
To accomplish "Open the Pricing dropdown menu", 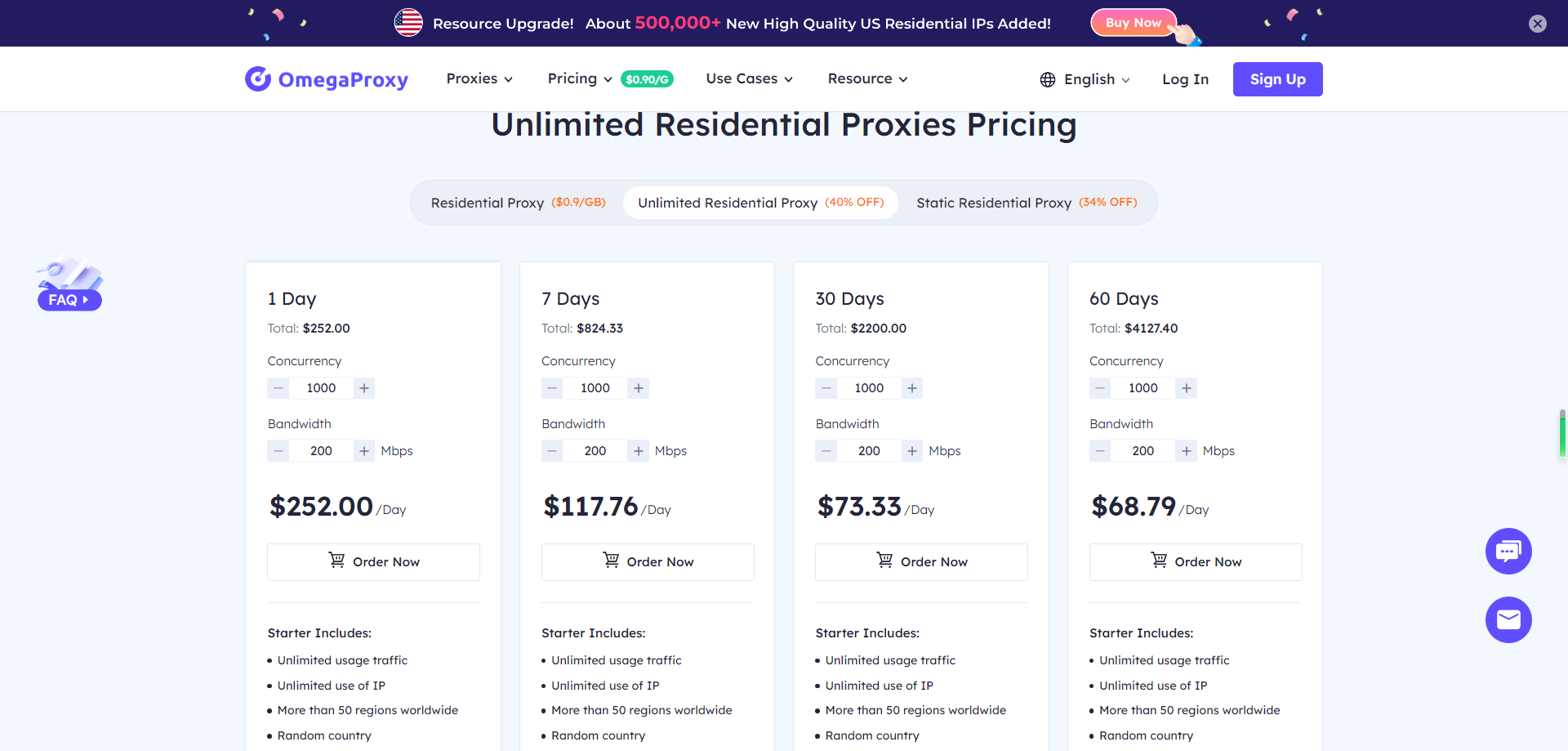I will (x=579, y=79).
